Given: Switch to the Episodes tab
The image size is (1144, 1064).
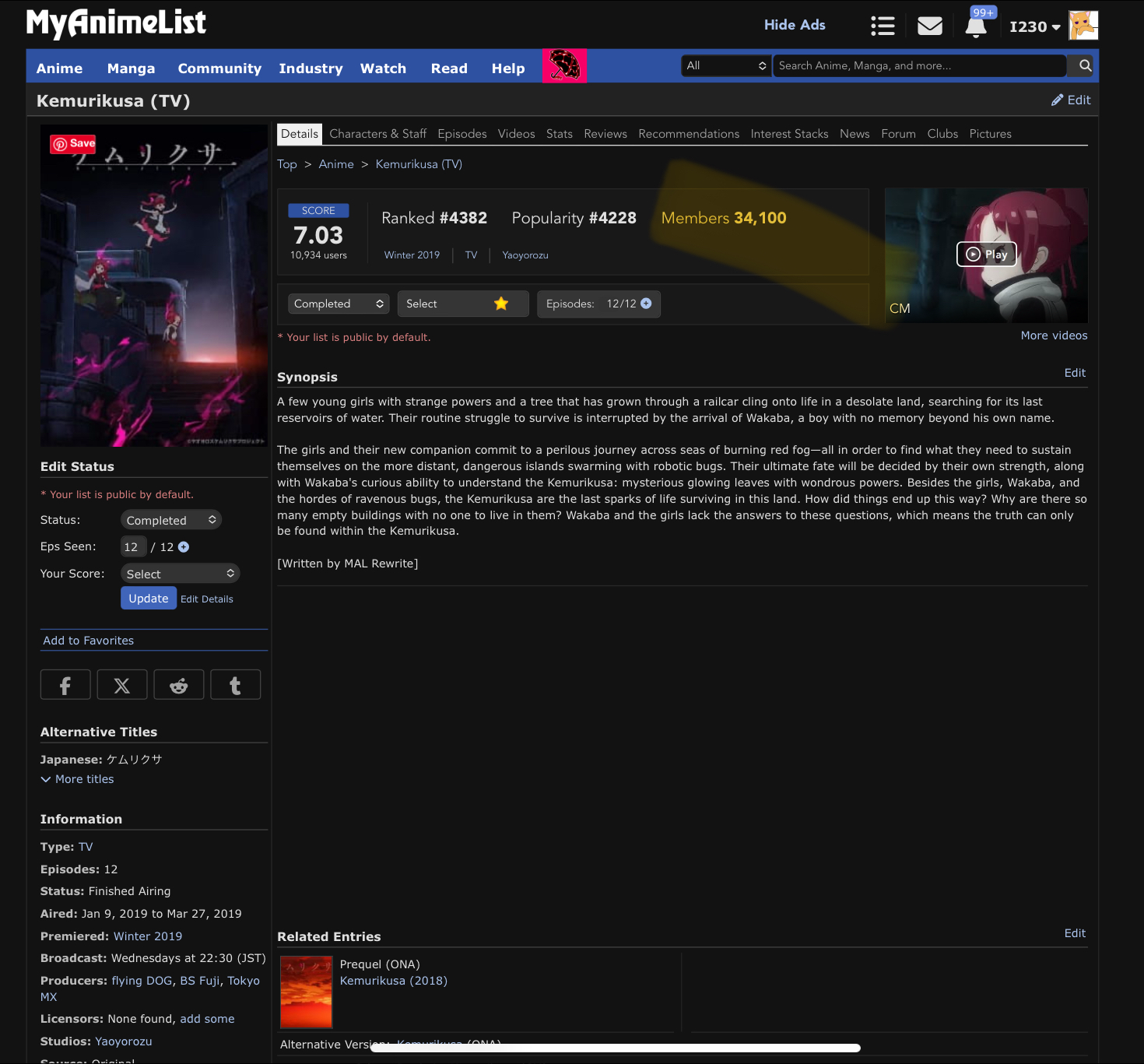Looking at the screenshot, I should 462,134.
